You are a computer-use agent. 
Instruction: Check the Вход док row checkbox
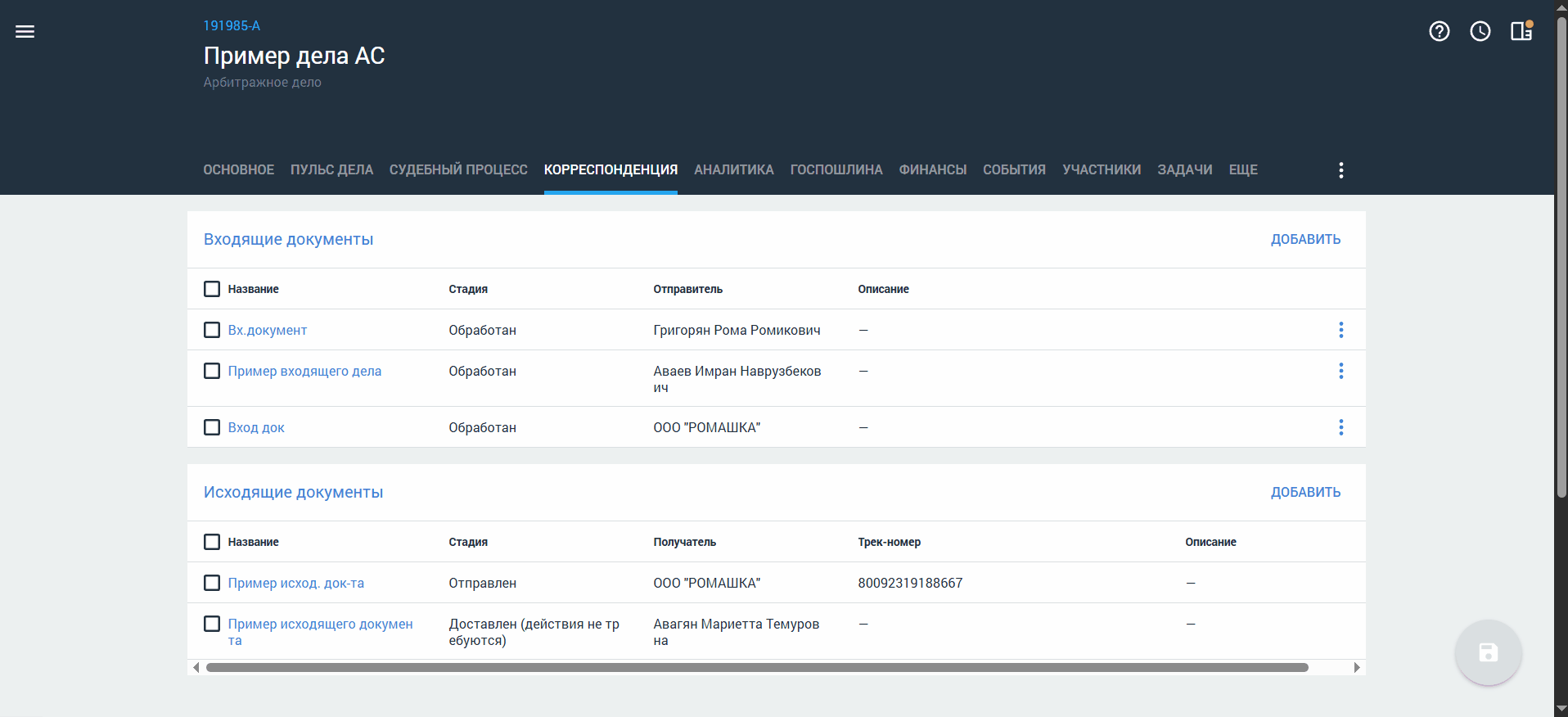click(x=212, y=427)
